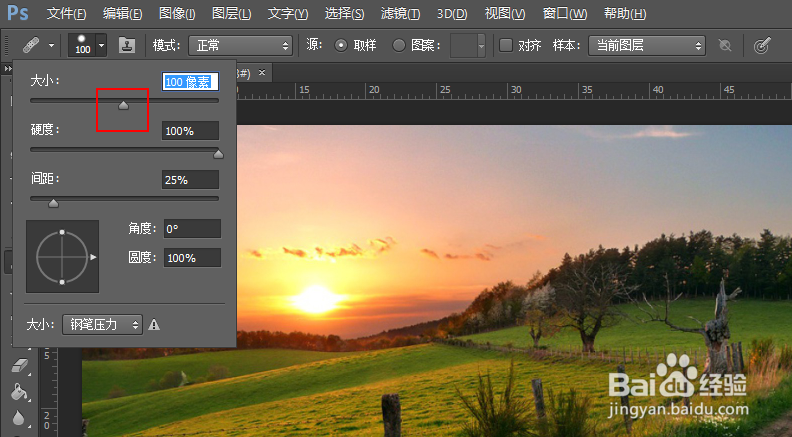Open the 样本 dropdown showing 当前图层
Viewport: 792px width, 437px height.
click(647, 46)
